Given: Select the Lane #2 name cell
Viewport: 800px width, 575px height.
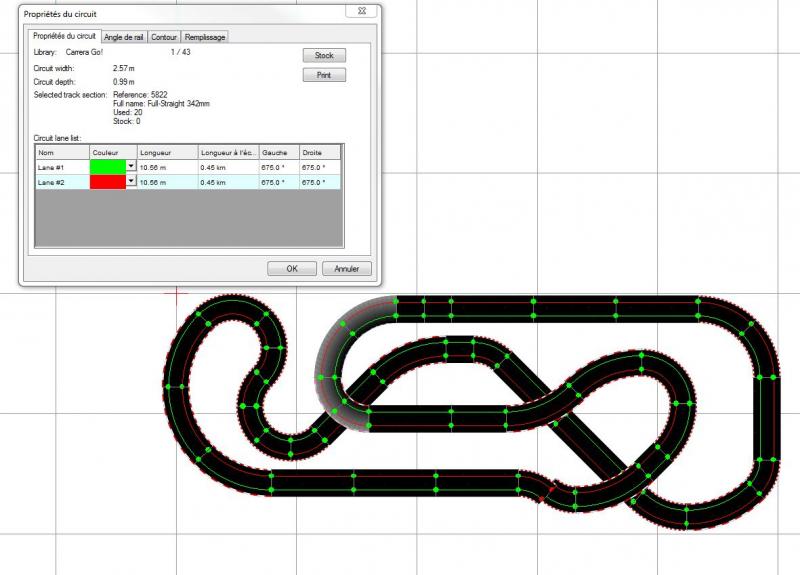Looking at the screenshot, I should (61, 182).
